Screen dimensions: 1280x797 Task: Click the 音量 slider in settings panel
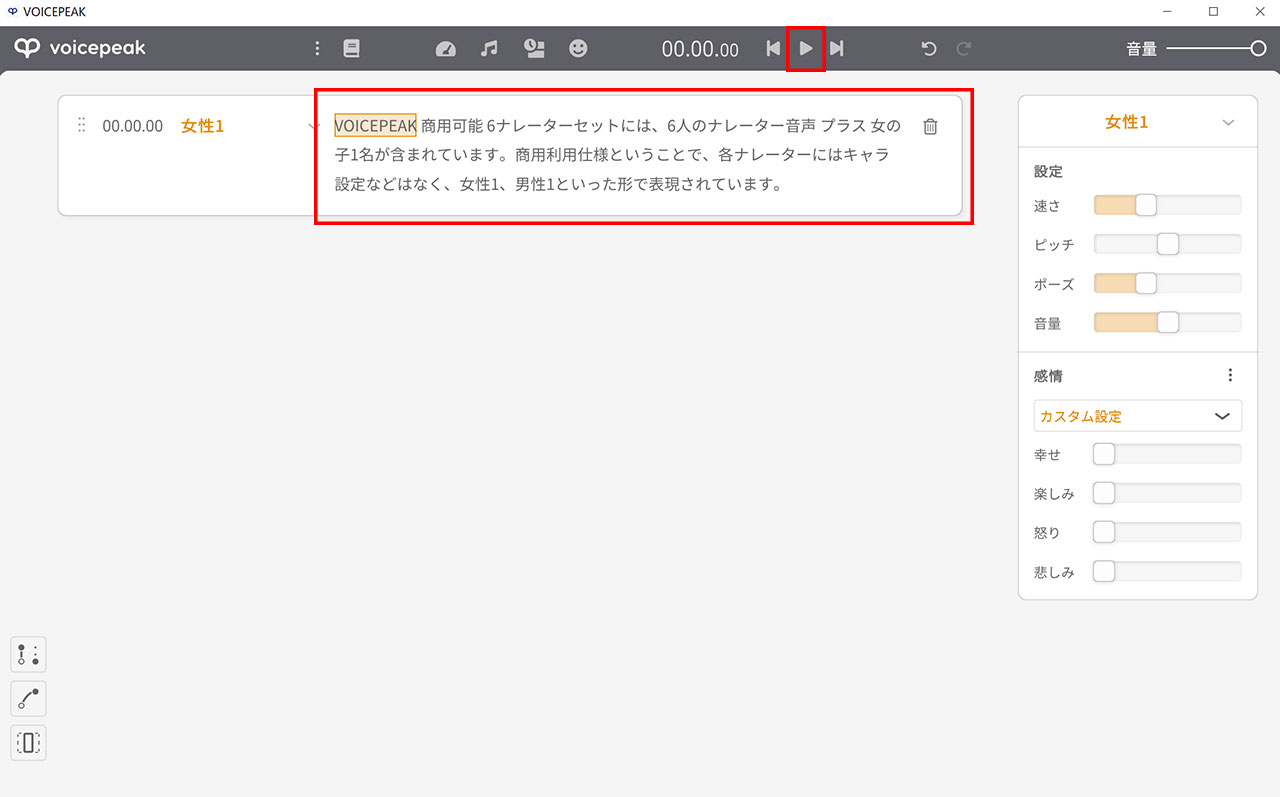click(1167, 323)
